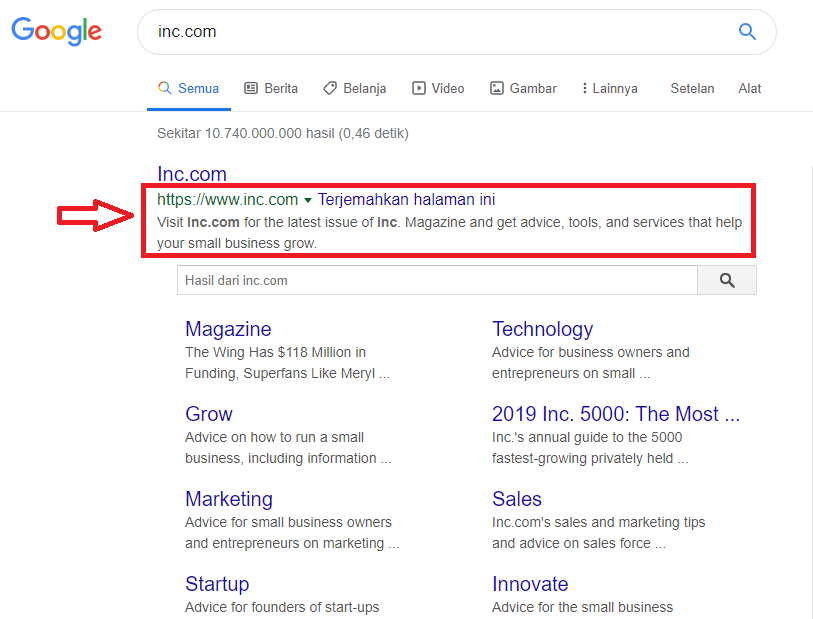813x619 pixels.
Task: Click the Video play icon tab
Action: 417,88
